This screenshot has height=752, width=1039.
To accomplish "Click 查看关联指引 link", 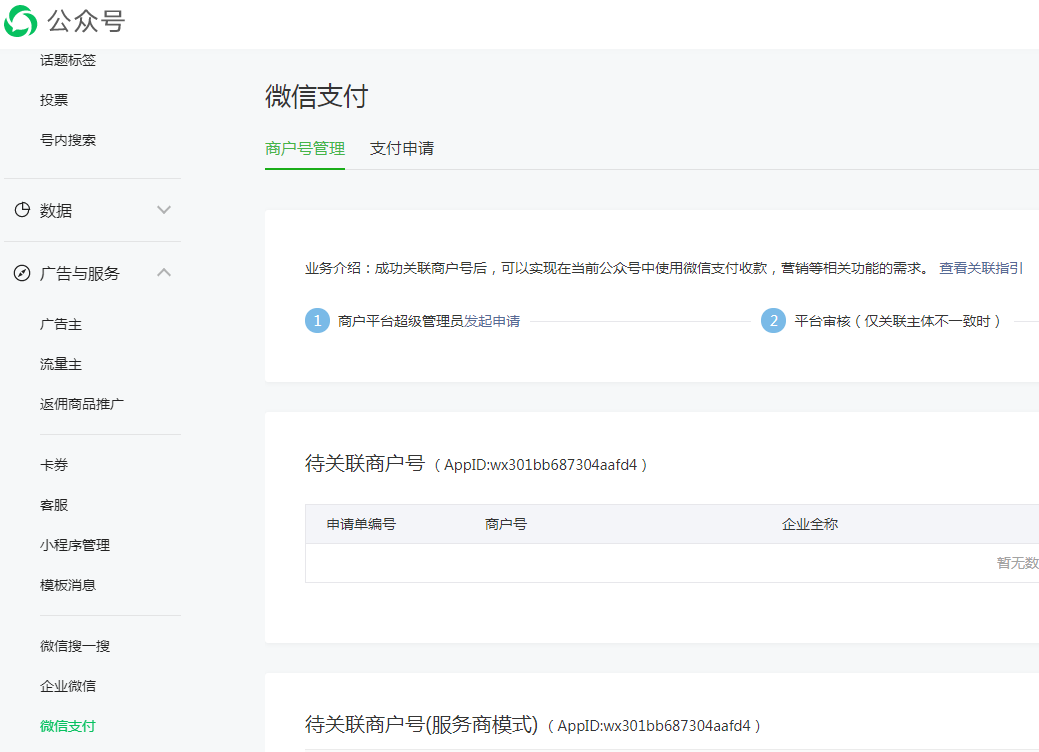I will 981,268.
